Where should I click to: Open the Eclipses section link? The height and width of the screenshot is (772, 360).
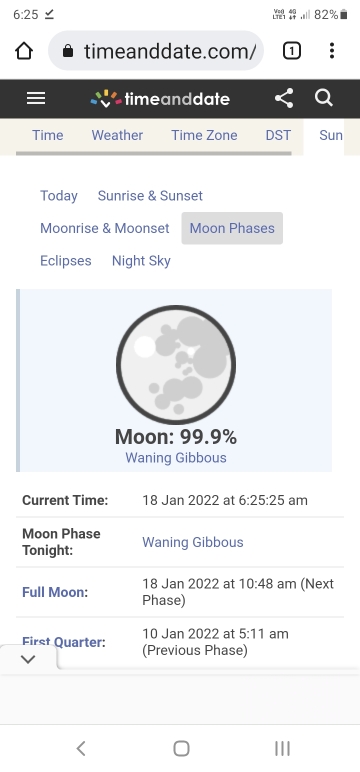click(x=66, y=260)
